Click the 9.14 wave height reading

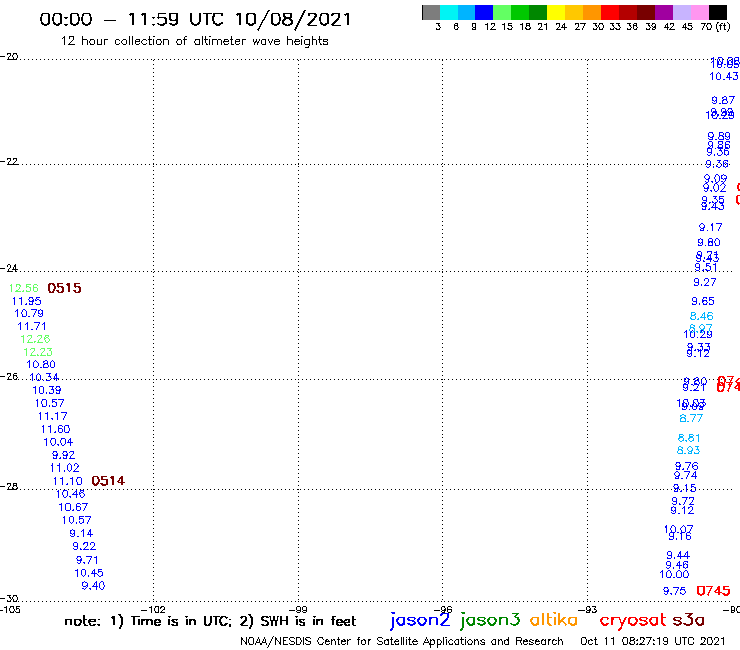pos(81,533)
